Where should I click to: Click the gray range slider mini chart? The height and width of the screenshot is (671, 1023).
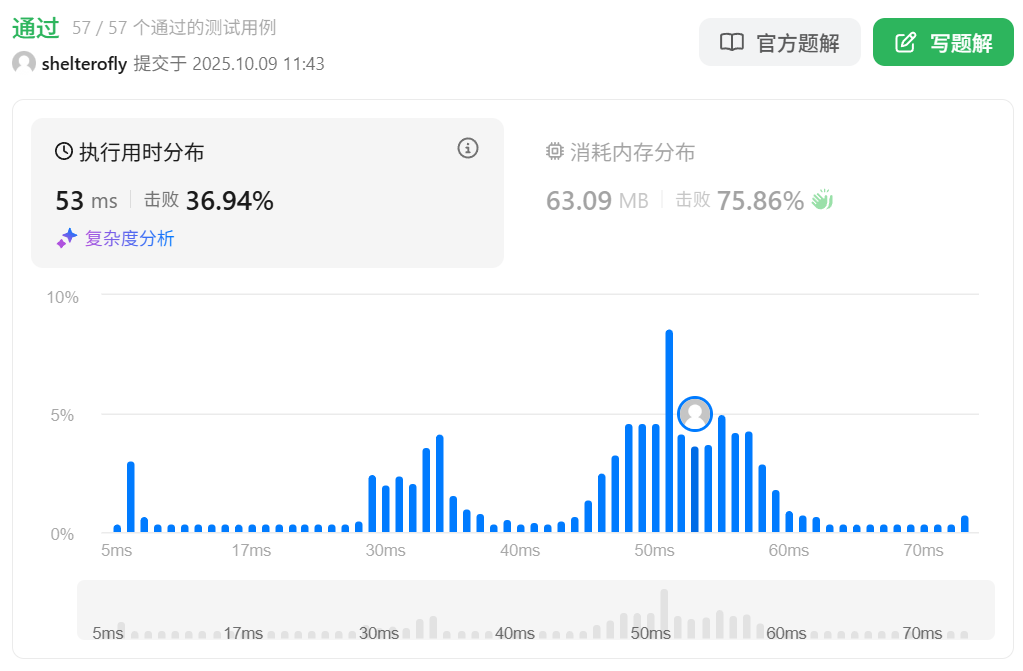coord(536,610)
